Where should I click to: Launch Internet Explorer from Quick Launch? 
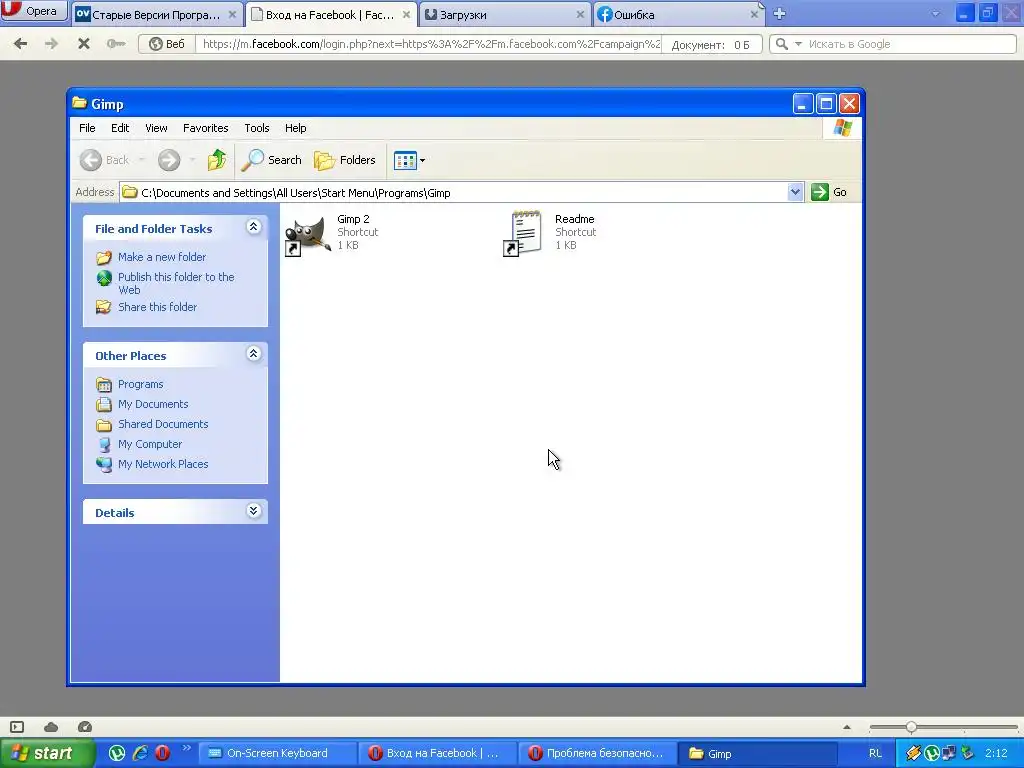[140, 753]
